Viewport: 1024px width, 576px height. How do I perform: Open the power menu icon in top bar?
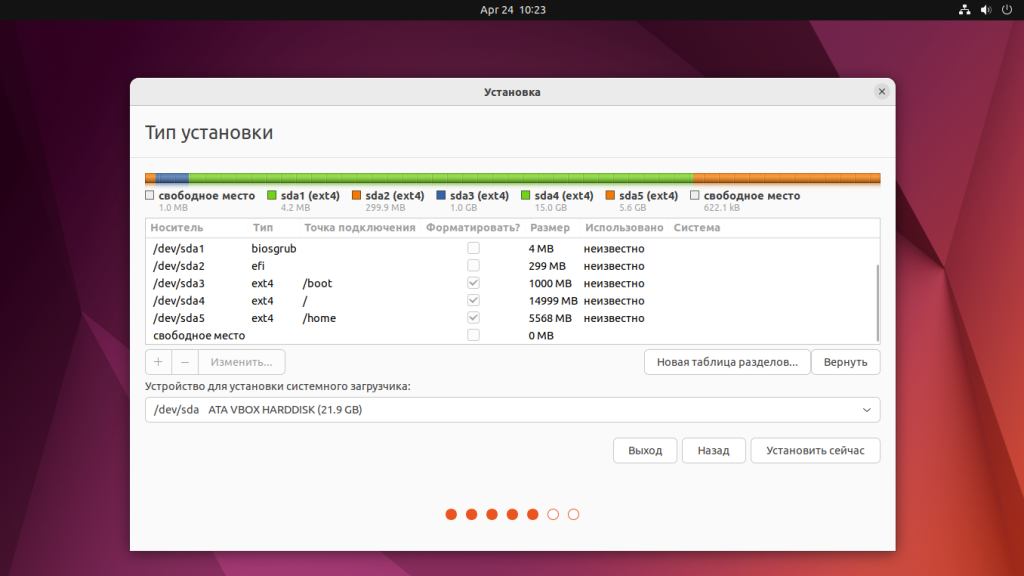[x=1007, y=10]
